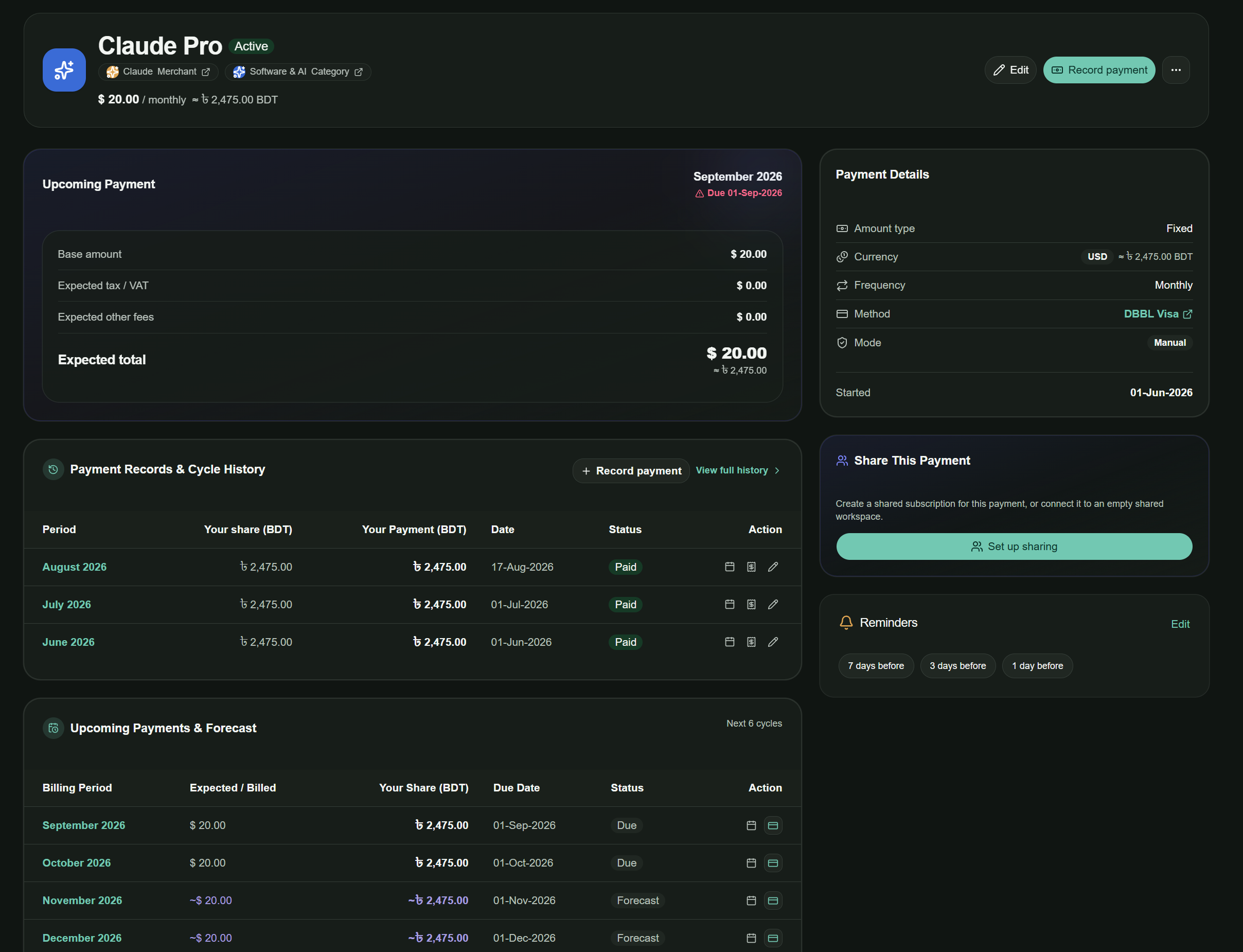
Task: Click the calendar icon in July 2026 row
Action: 730,604
